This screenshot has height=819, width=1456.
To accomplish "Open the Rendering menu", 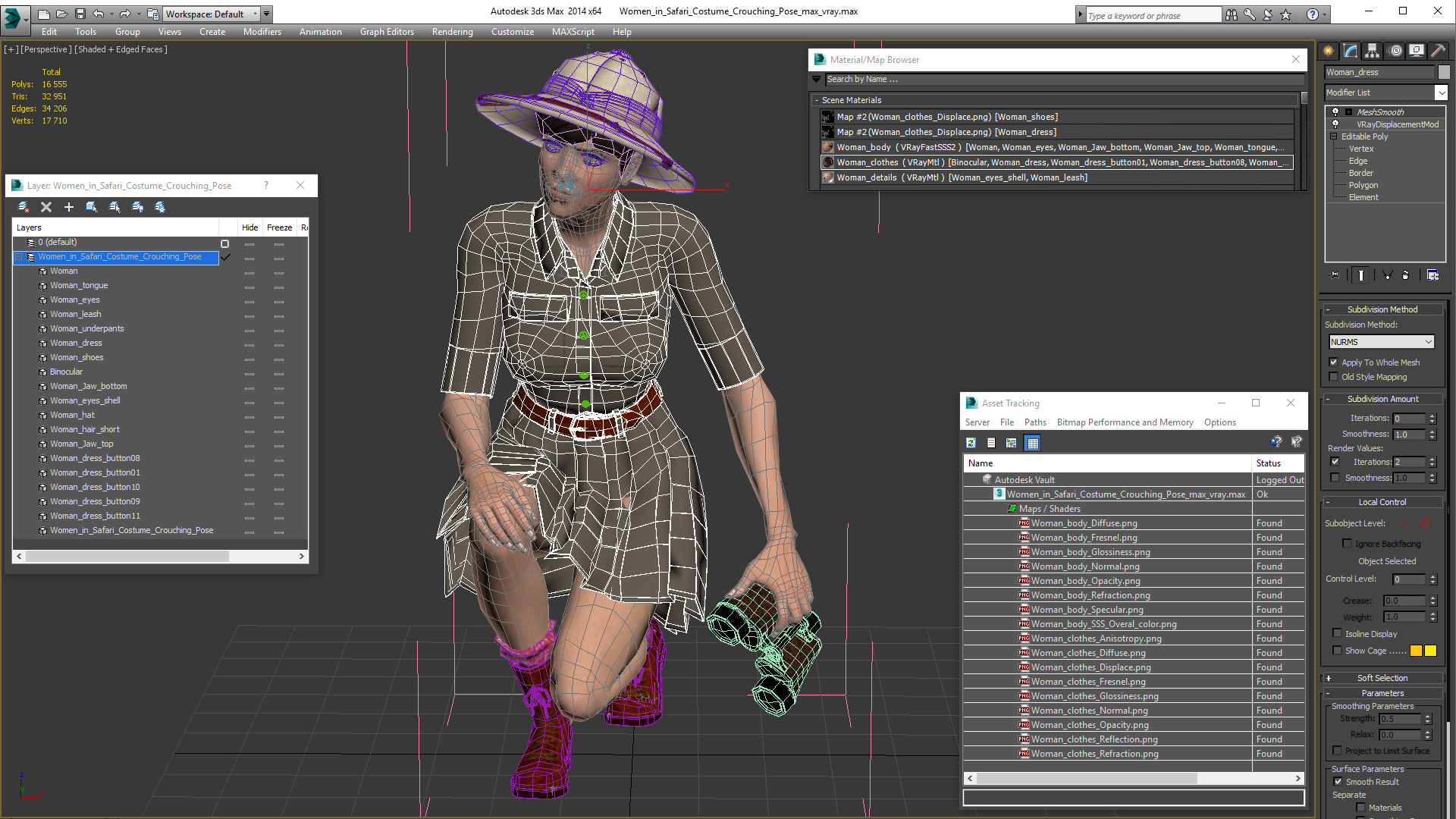I will point(452,32).
